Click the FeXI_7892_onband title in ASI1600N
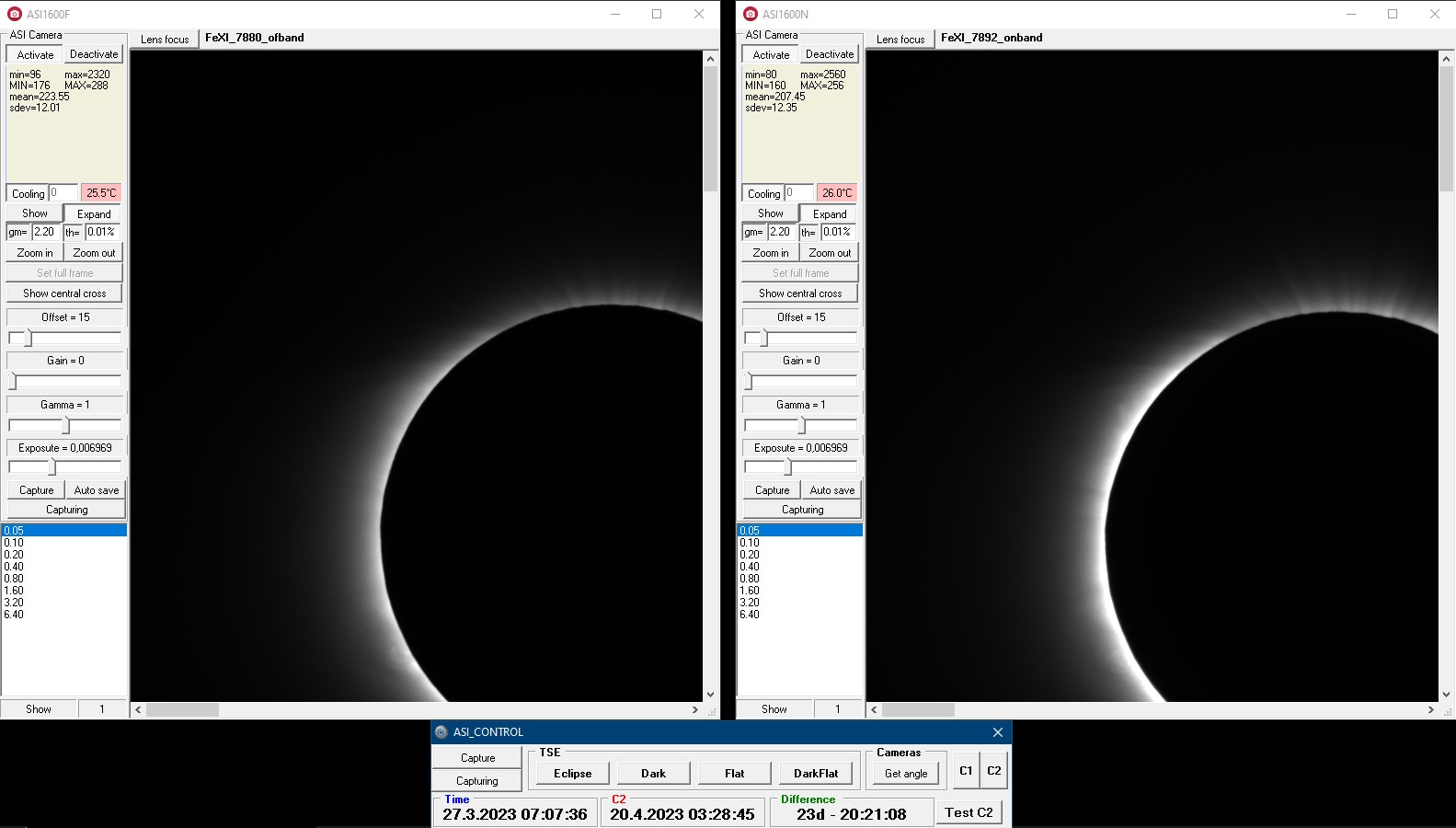Viewport: 1456px width, 828px height. [992, 38]
